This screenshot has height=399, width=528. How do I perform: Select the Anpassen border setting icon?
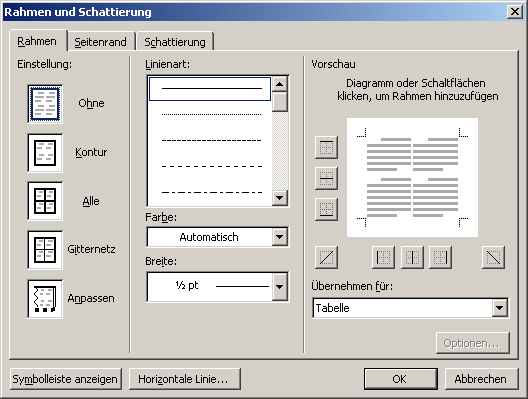point(45,299)
